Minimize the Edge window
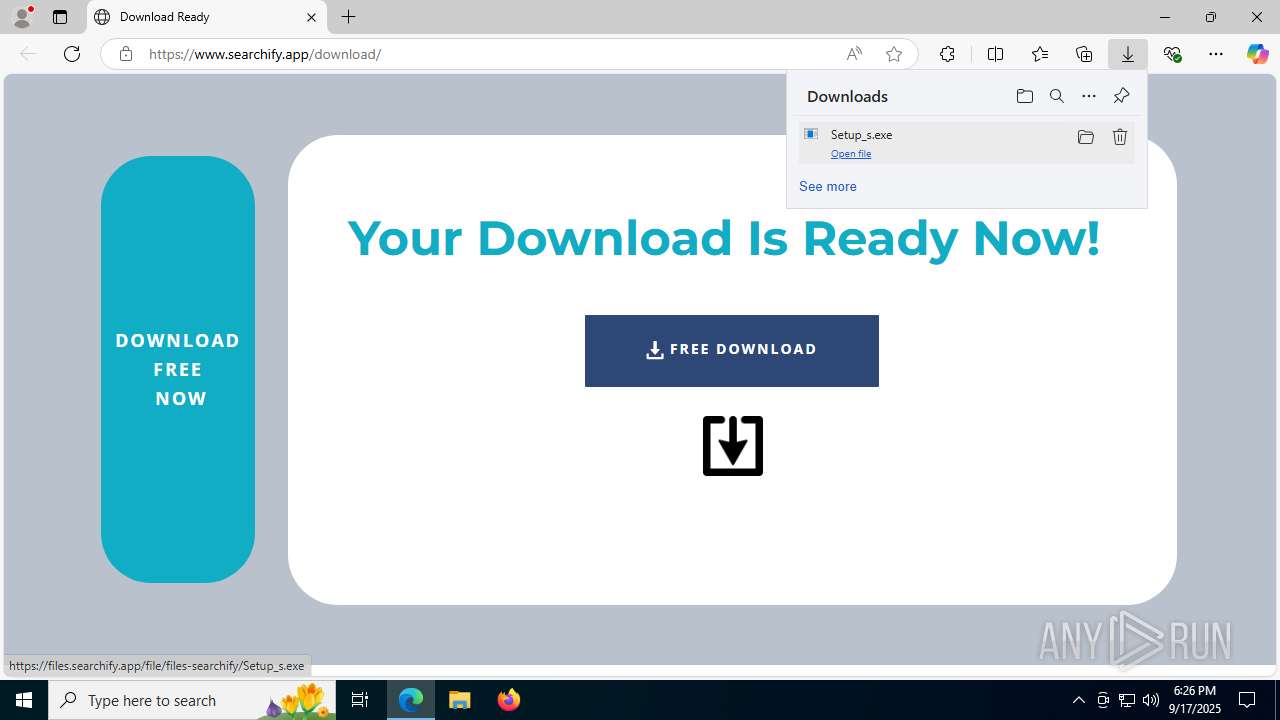This screenshot has height=720, width=1280. click(x=1165, y=17)
